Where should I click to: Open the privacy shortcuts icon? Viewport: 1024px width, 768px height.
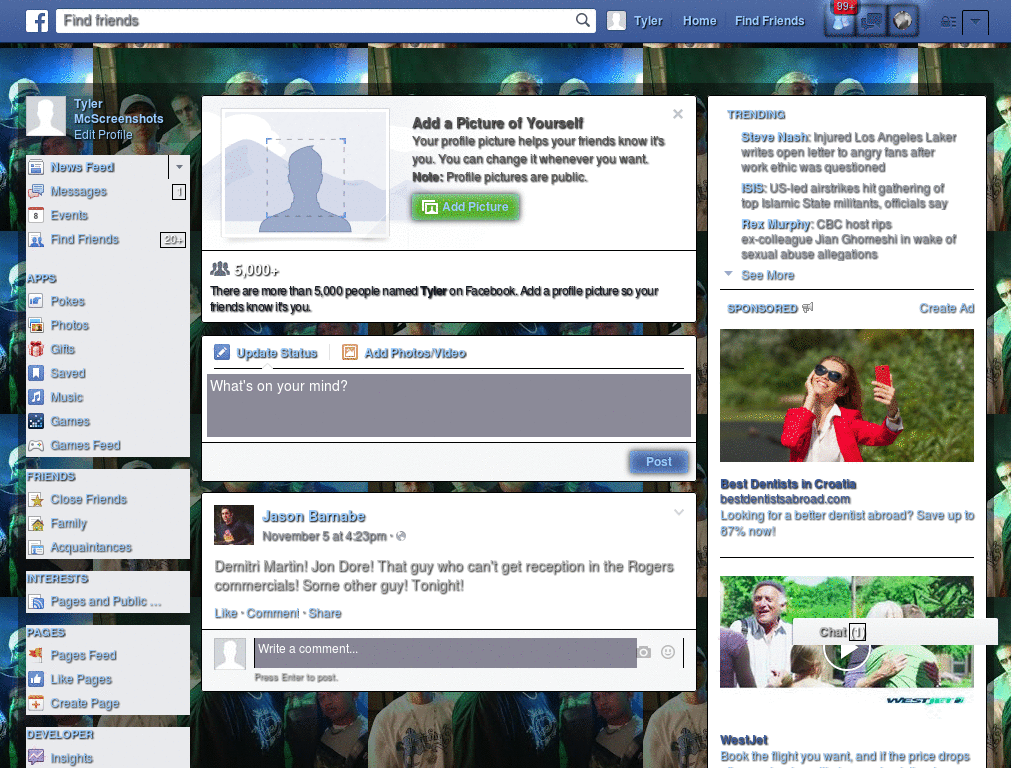pyautogui.click(x=948, y=22)
